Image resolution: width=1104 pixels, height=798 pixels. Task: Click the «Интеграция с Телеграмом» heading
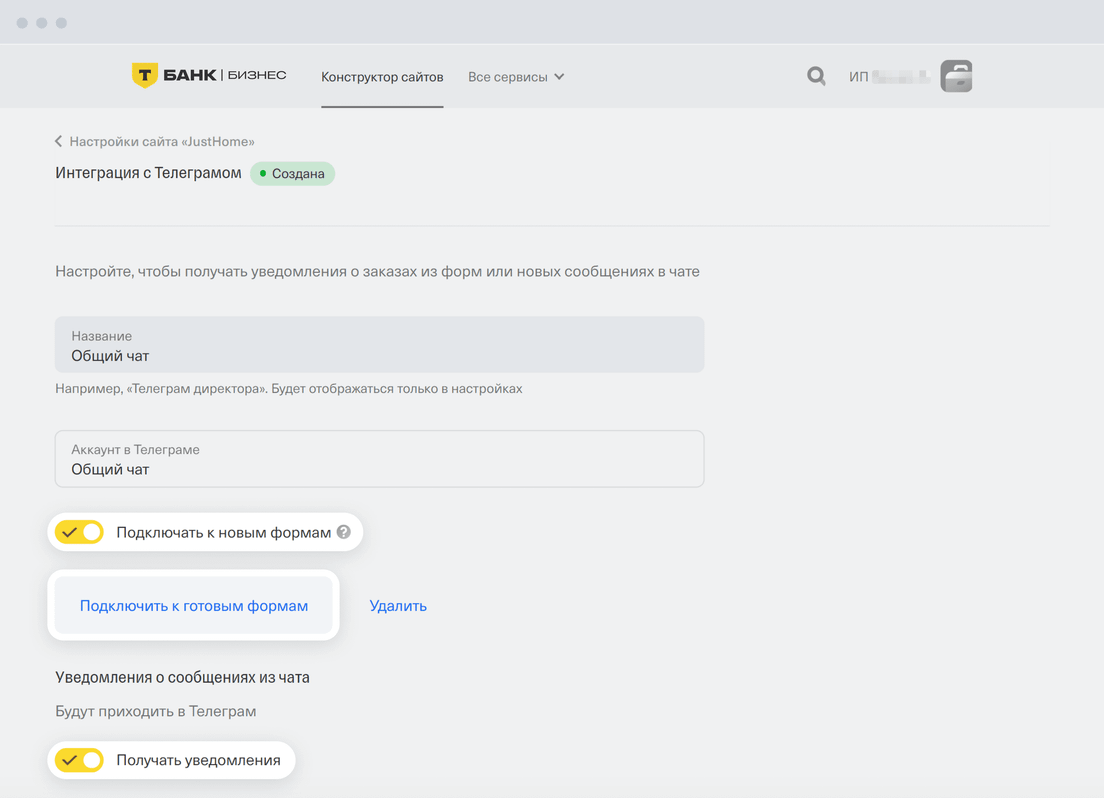tap(148, 173)
